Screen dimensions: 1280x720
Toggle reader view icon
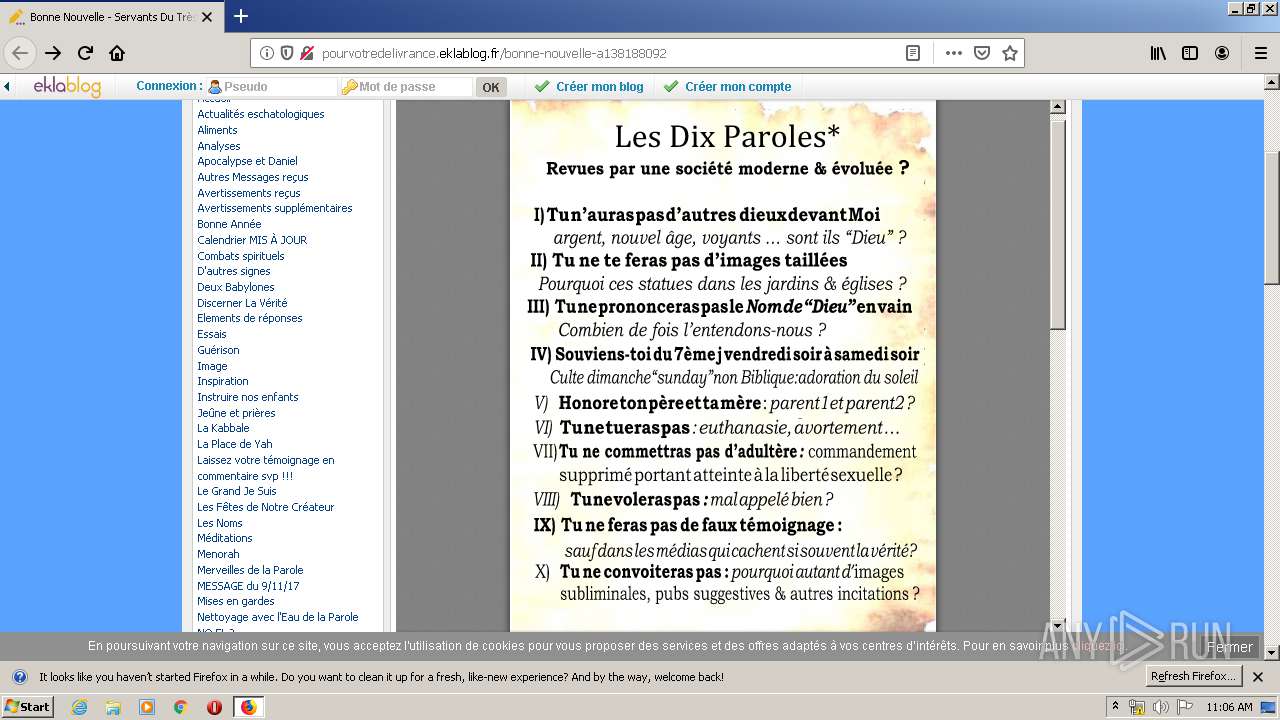point(913,53)
